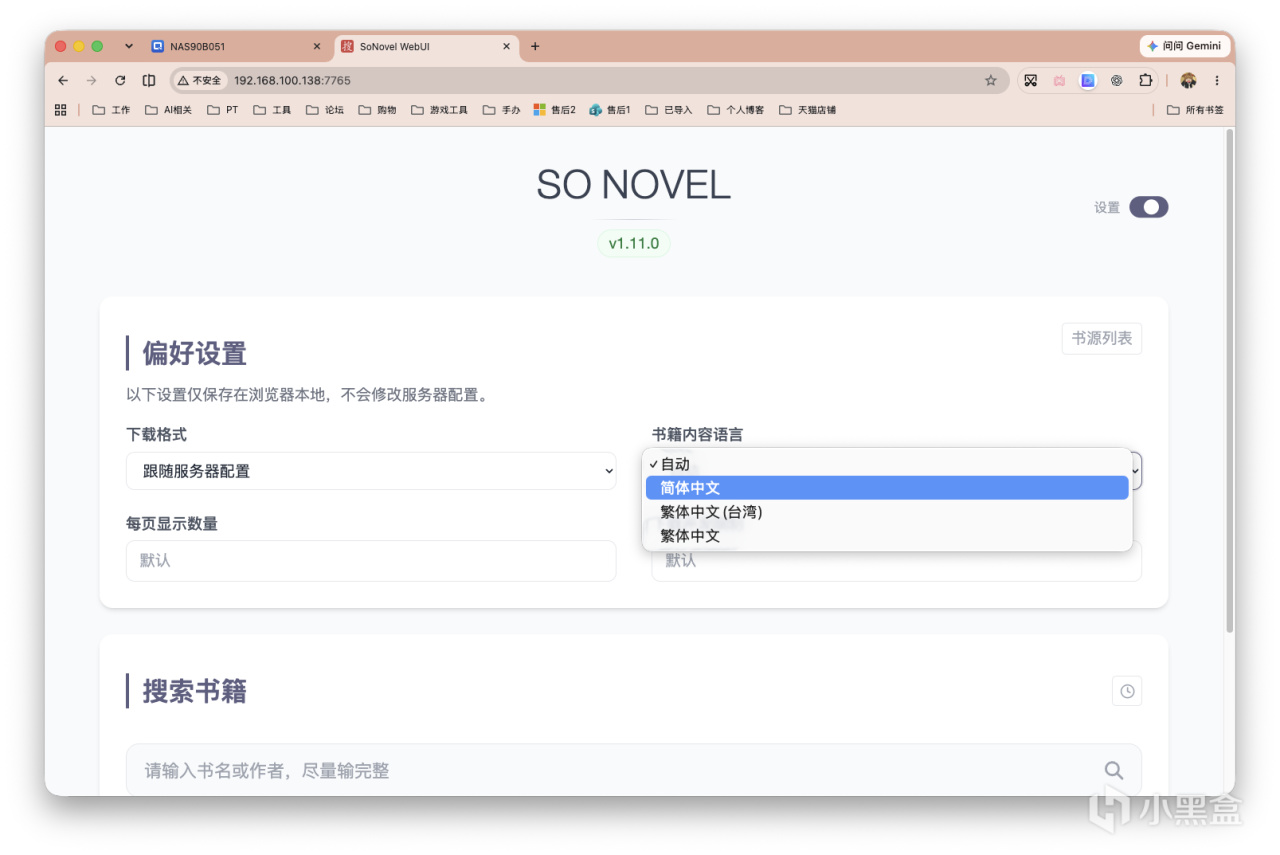Open the search history clock icon
Viewport: 1280px width, 855px height.
(x=1127, y=691)
